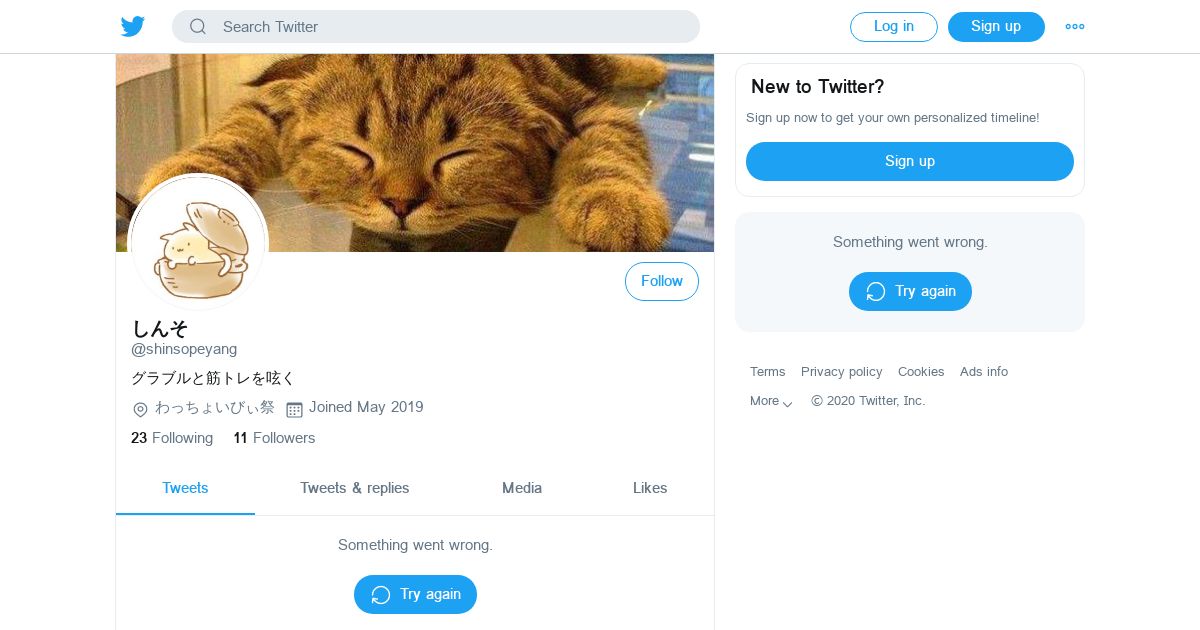1200x630 pixels.
Task: Open the three-dot more options menu
Action: click(1075, 27)
